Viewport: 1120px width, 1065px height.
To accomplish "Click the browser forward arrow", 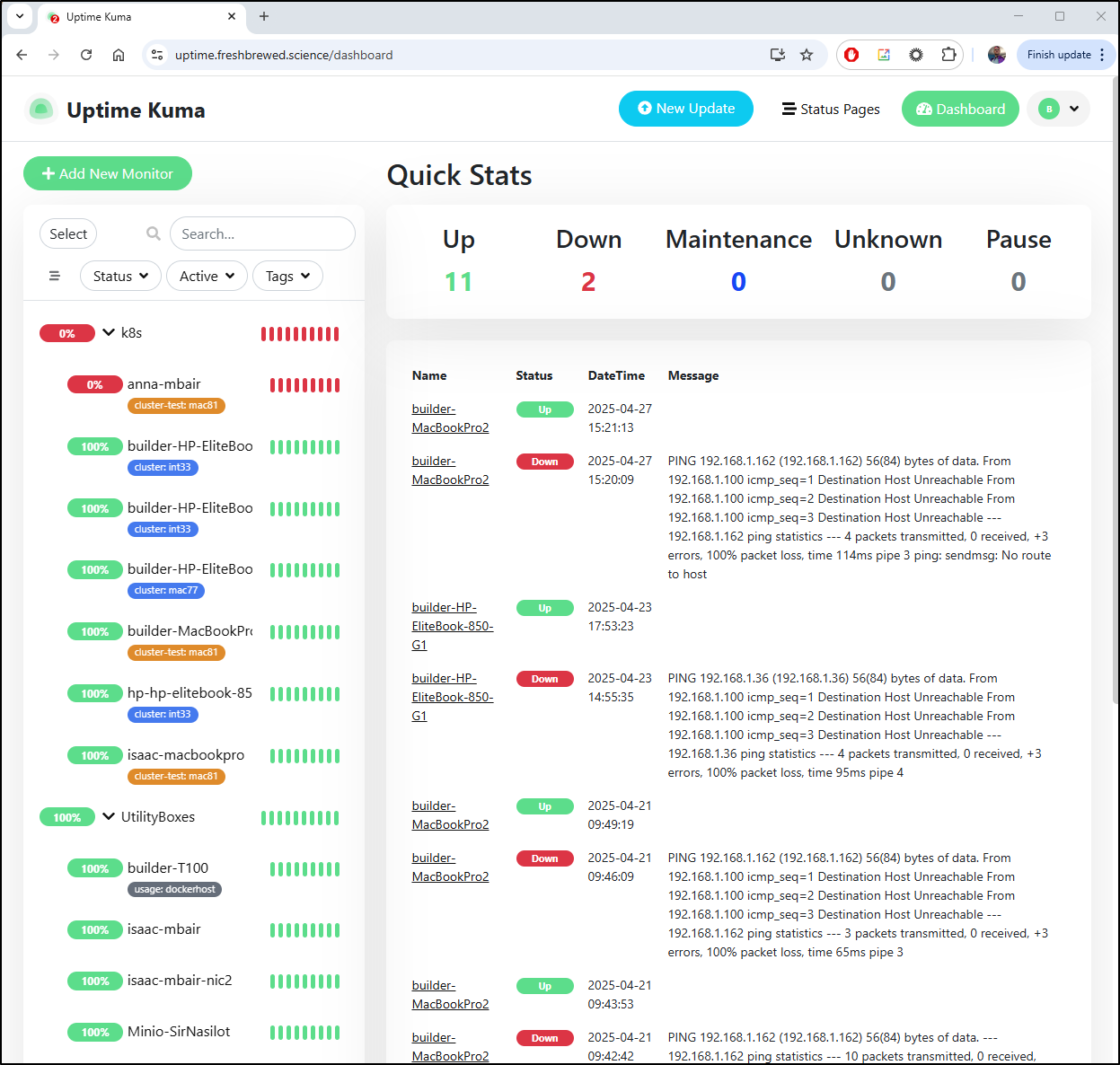I will 54,55.
